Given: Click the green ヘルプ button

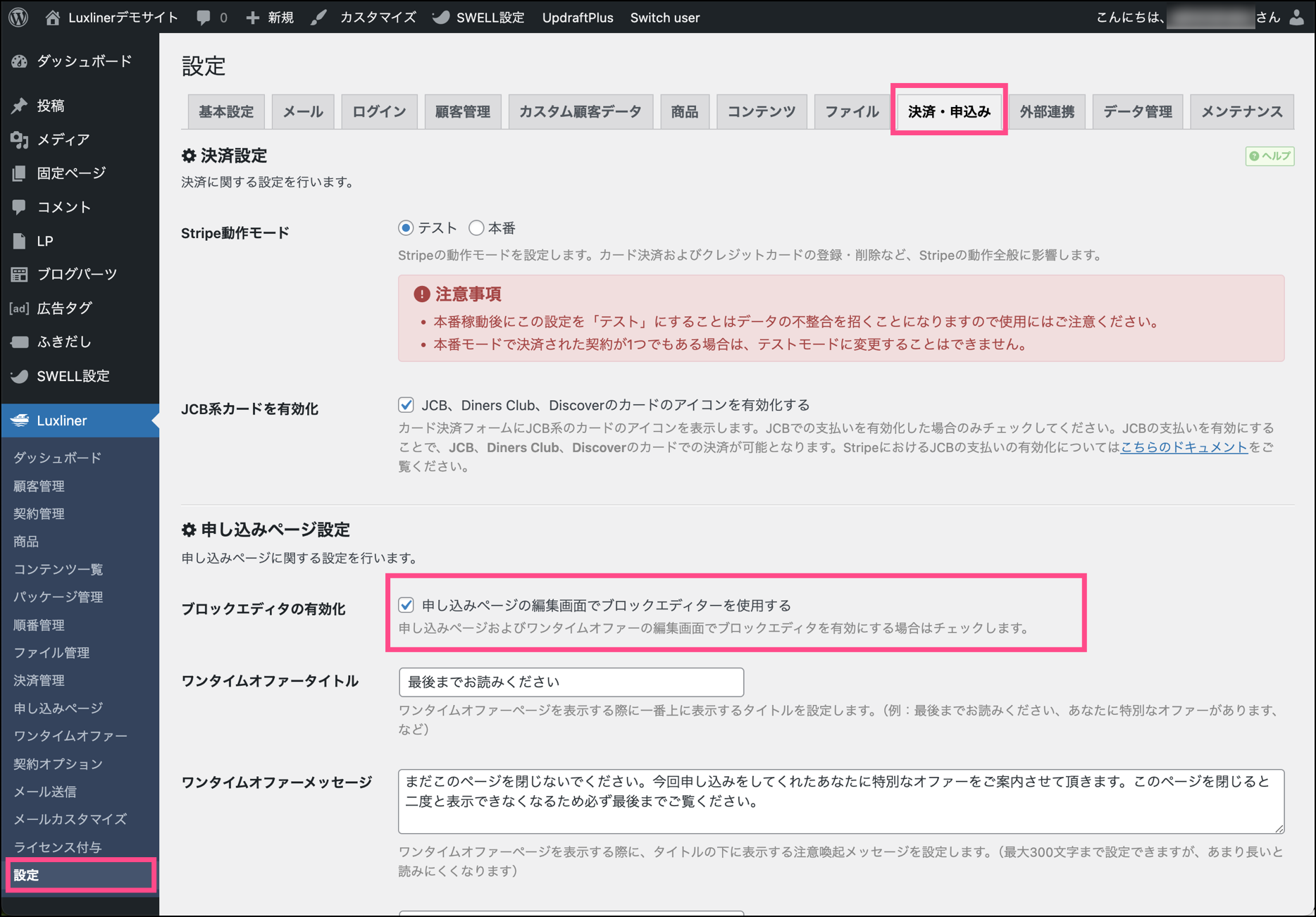Looking at the screenshot, I should point(1270,156).
